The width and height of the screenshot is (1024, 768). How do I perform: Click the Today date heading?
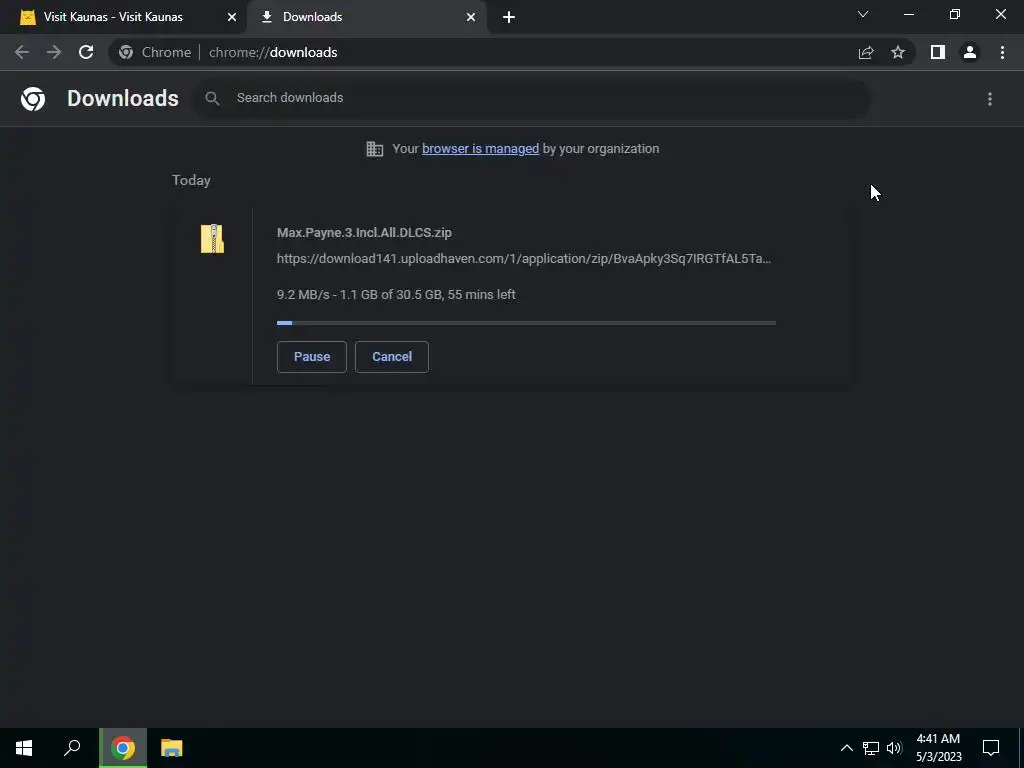191,180
